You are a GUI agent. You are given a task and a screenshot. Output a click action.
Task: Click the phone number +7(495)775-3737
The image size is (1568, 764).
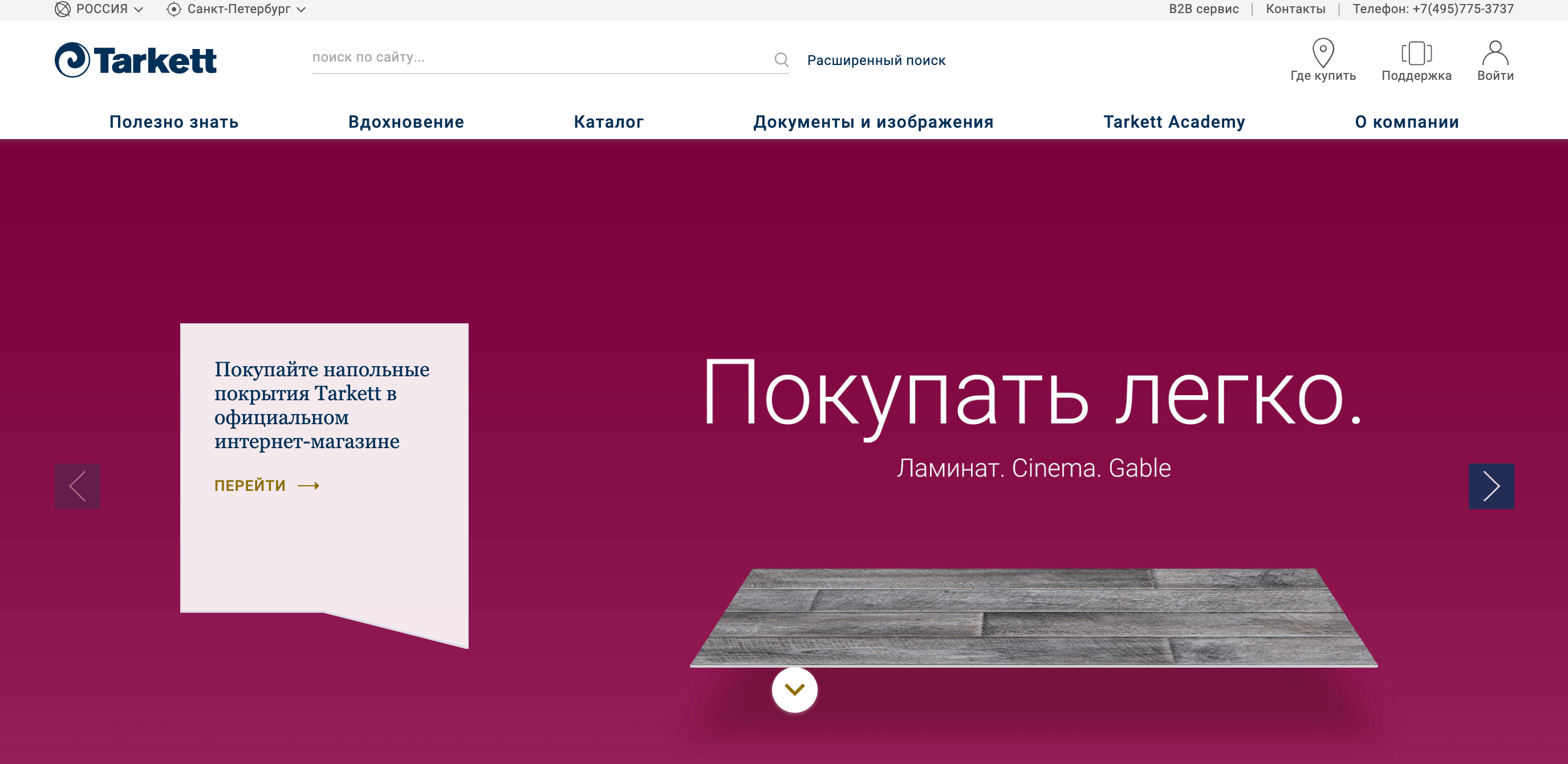[1463, 9]
